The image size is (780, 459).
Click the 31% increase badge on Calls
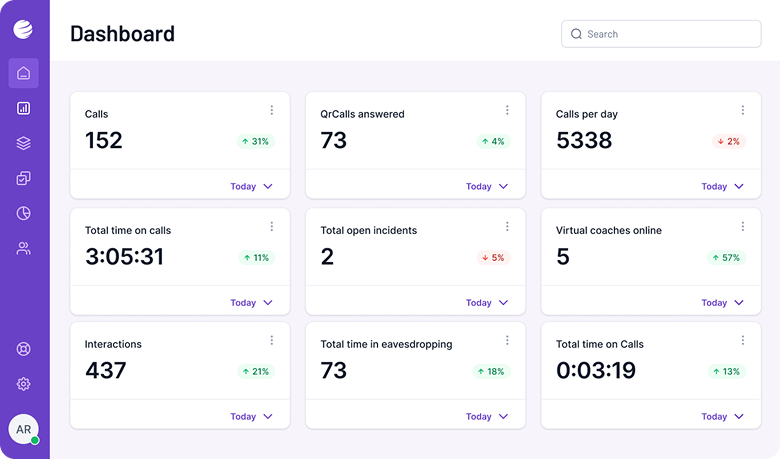(256, 142)
